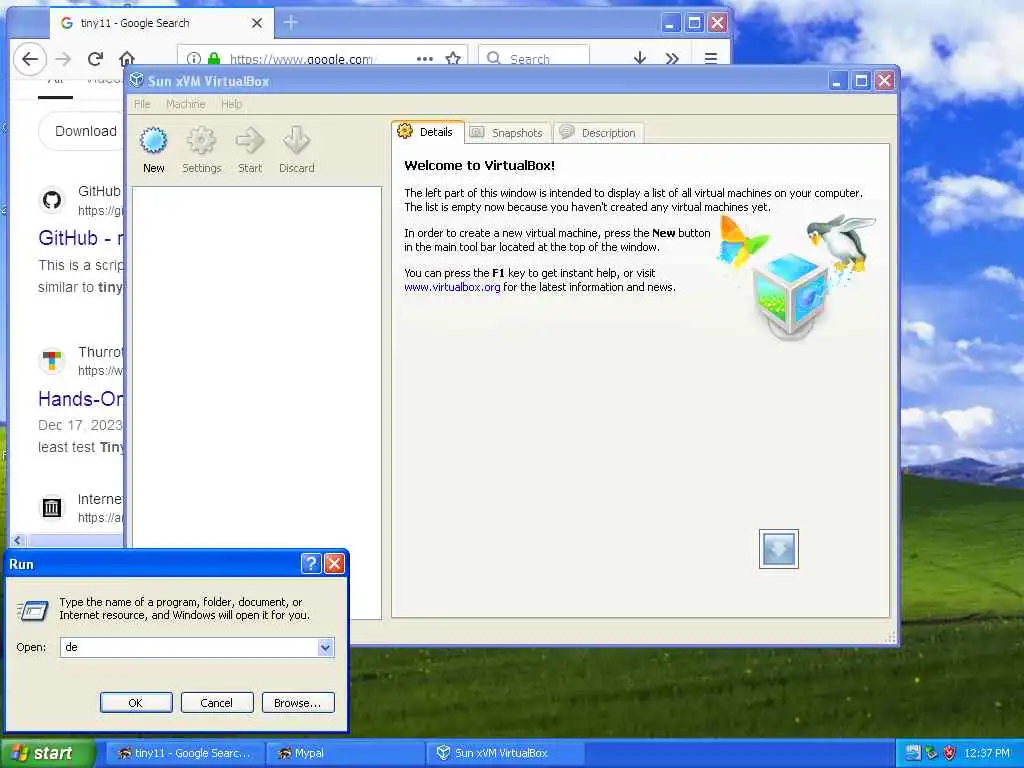
Task: Switch to tiny11 Google Search taskbar item
Action: coord(185,753)
